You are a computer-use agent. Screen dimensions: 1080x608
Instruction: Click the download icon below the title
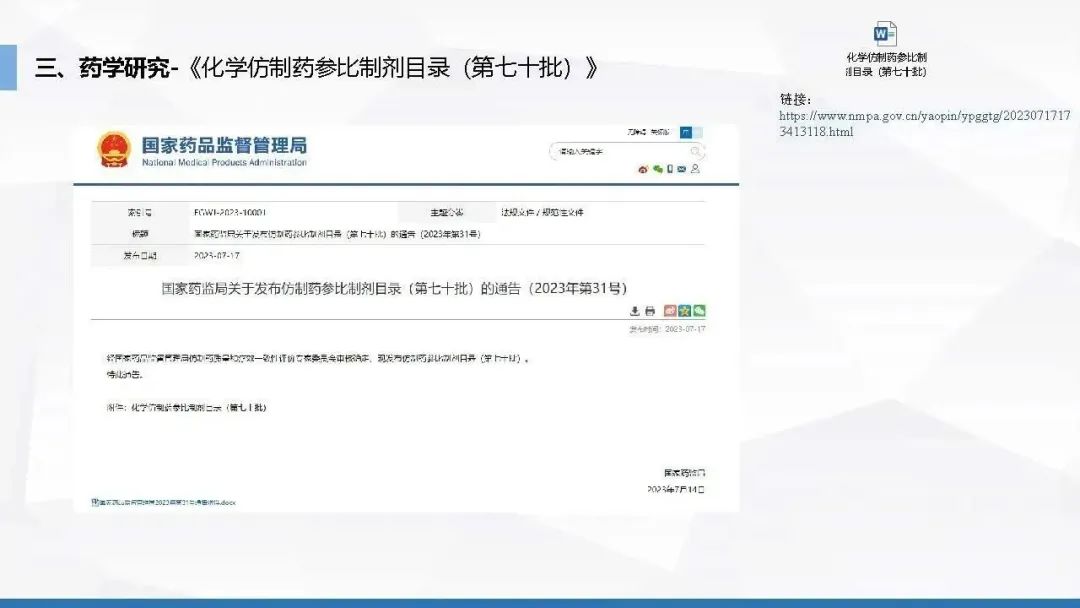635,311
